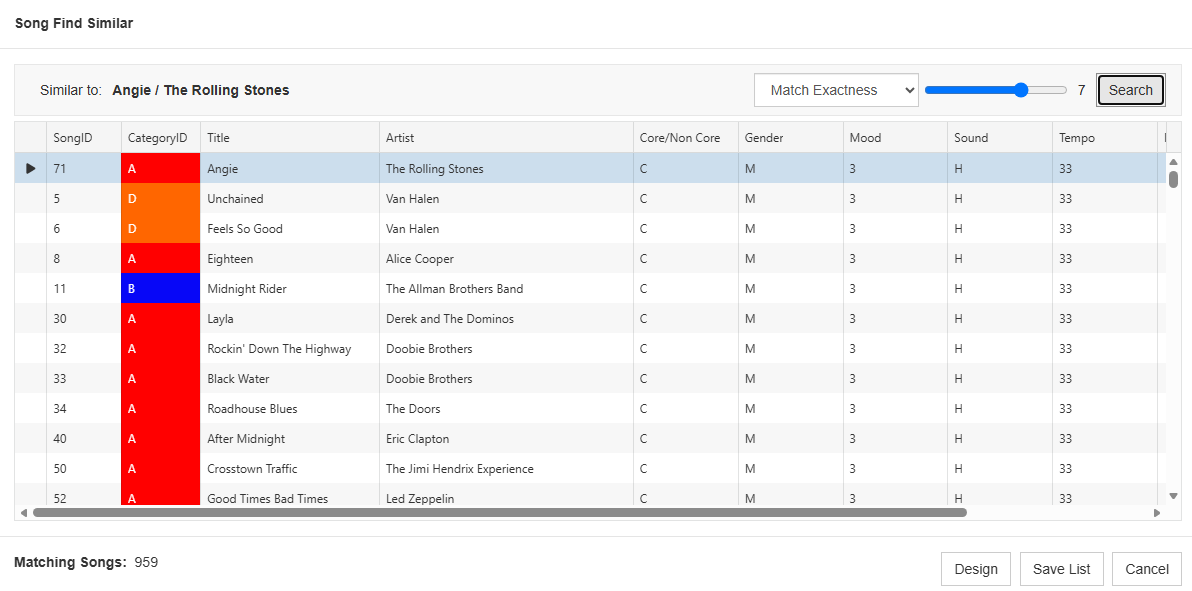Select the orange category D cell for Unchained

pyautogui.click(x=160, y=199)
